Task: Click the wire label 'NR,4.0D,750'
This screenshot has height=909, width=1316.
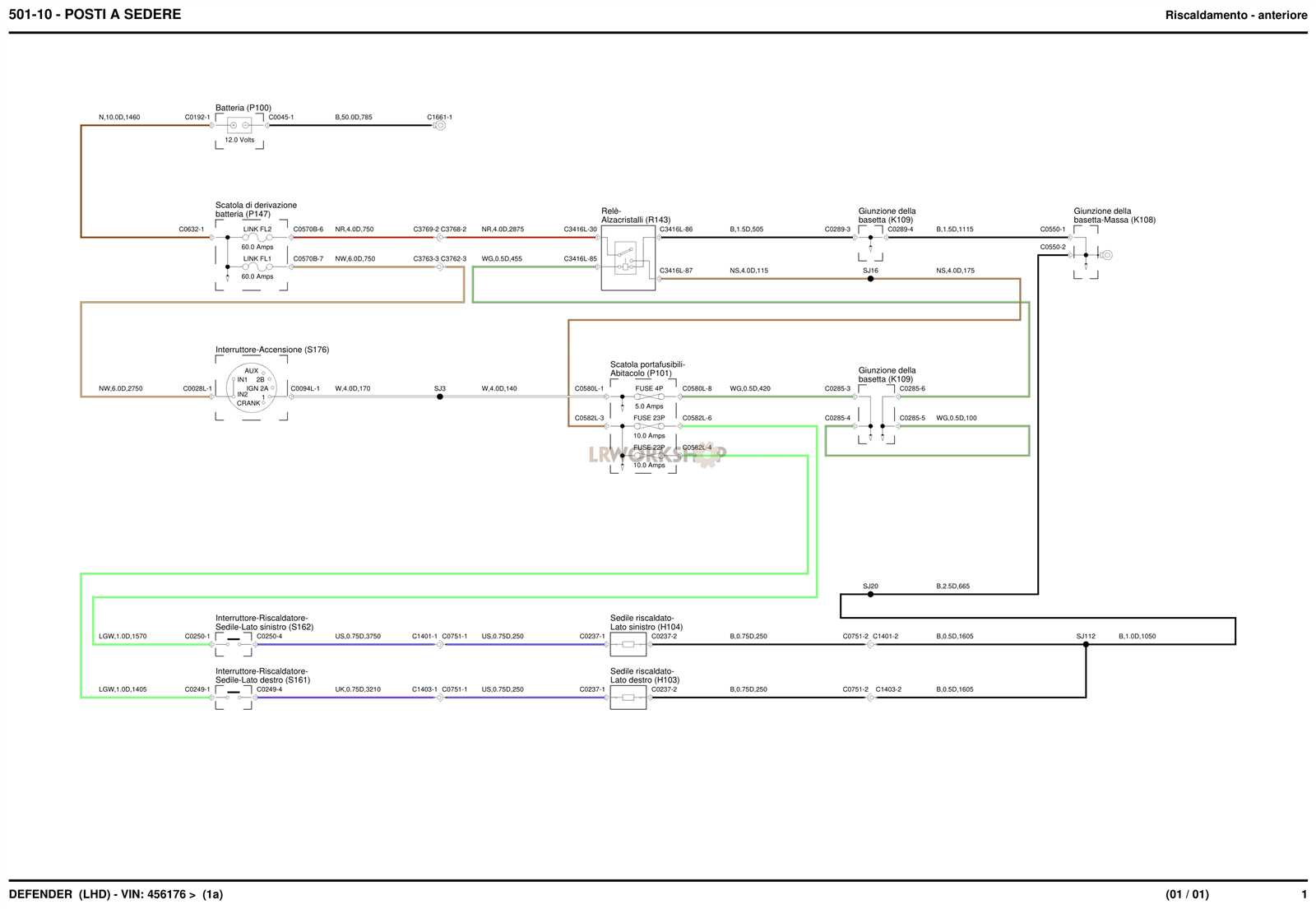Action: (x=354, y=230)
